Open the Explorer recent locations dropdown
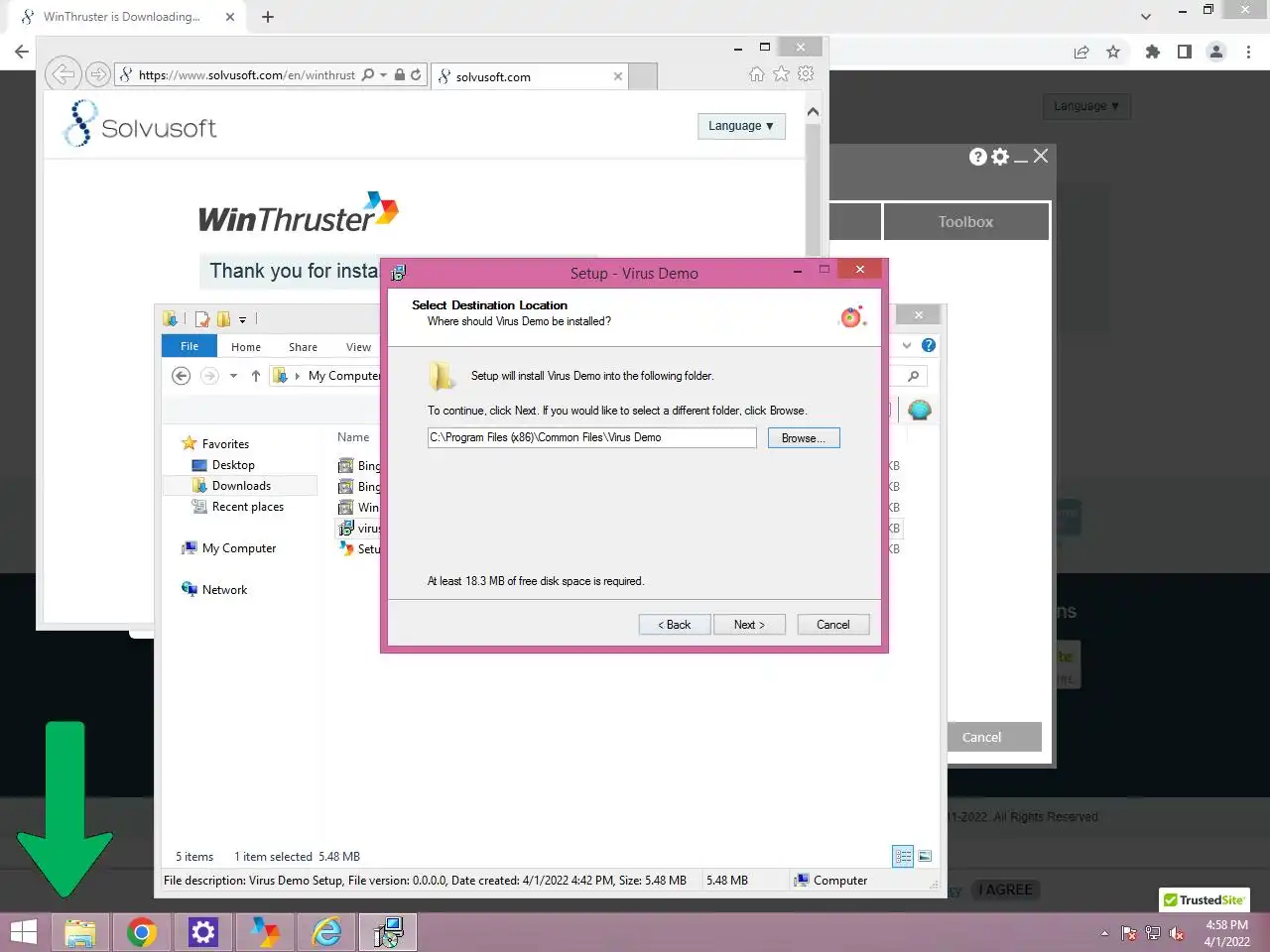The image size is (1270, 952). pyautogui.click(x=233, y=376)
